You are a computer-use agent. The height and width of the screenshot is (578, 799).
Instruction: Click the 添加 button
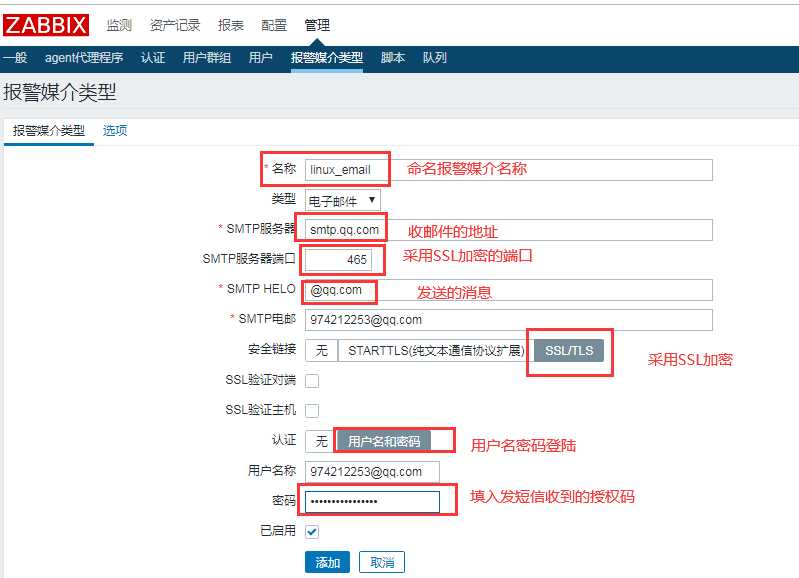328,562
